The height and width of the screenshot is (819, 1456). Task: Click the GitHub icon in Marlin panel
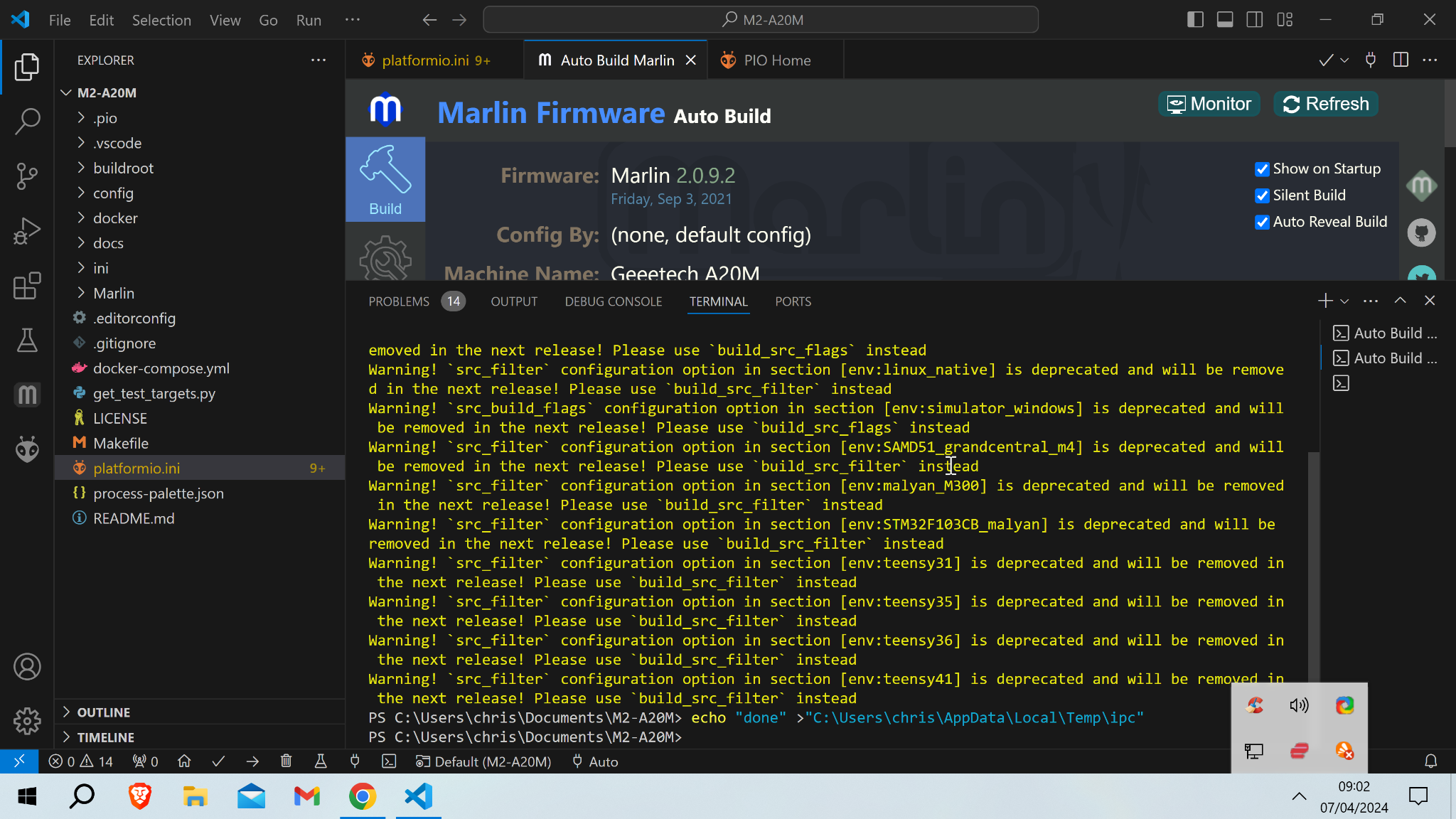click(1421, 232)
